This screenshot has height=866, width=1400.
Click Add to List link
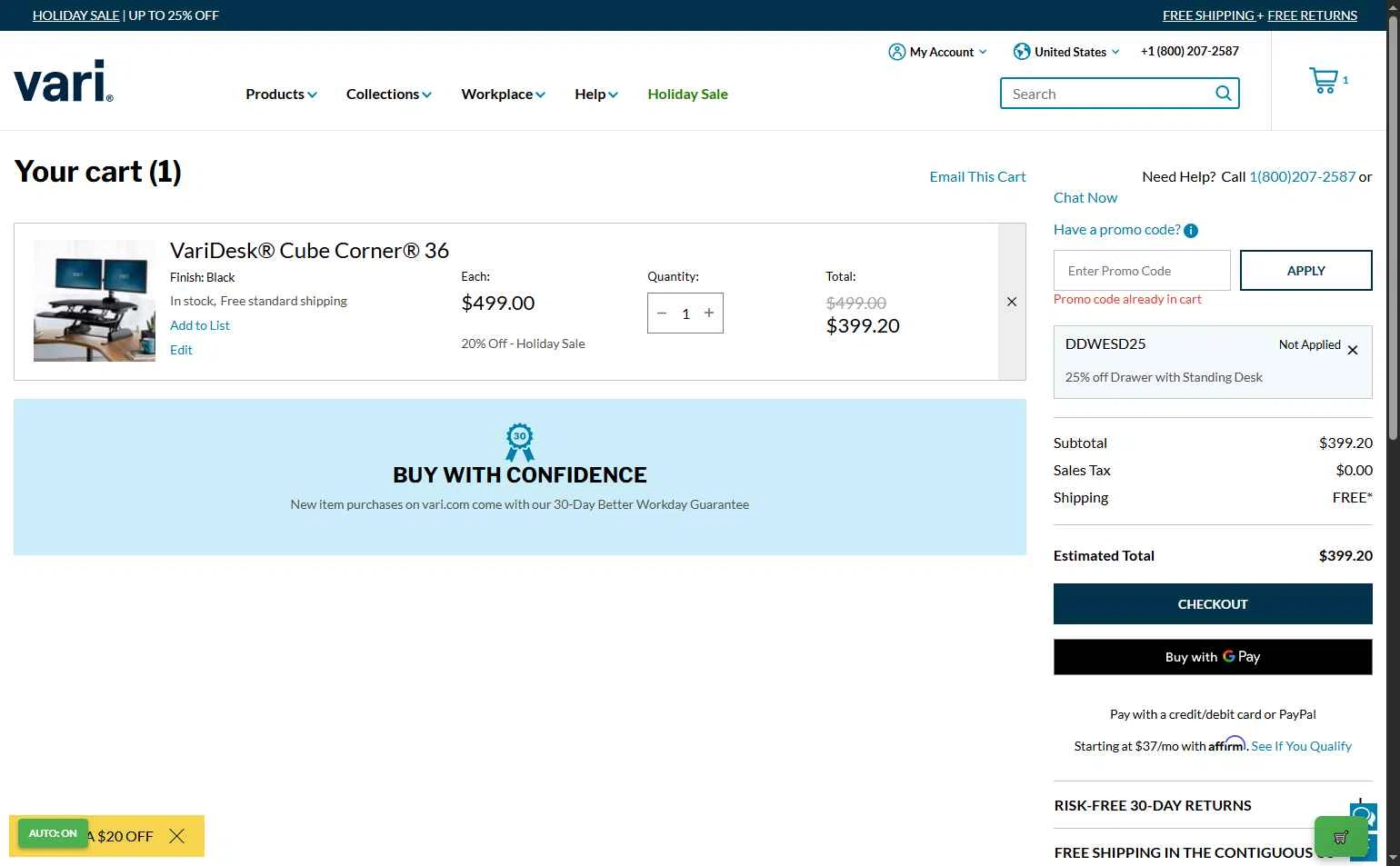click(x=200, y=325)
